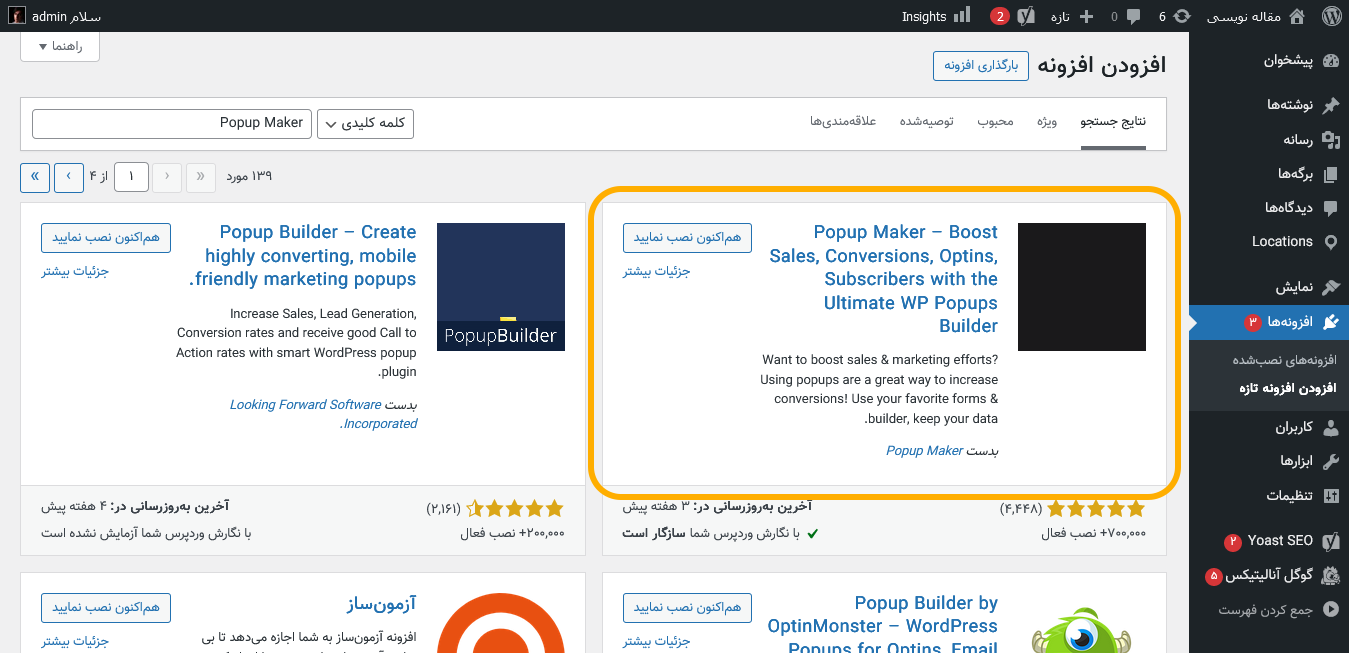The width and height of the screenshot is (1349, 653).
Task: Click the plugin search field containing Popup Maker
Action: (x=172, y=123)
